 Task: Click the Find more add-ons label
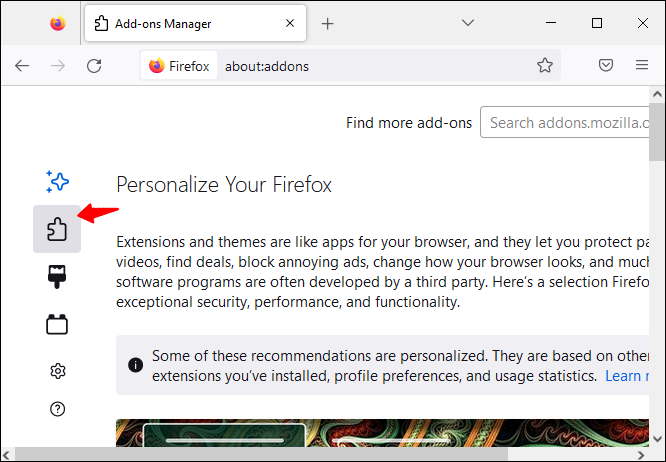click(x=409, y=123)
